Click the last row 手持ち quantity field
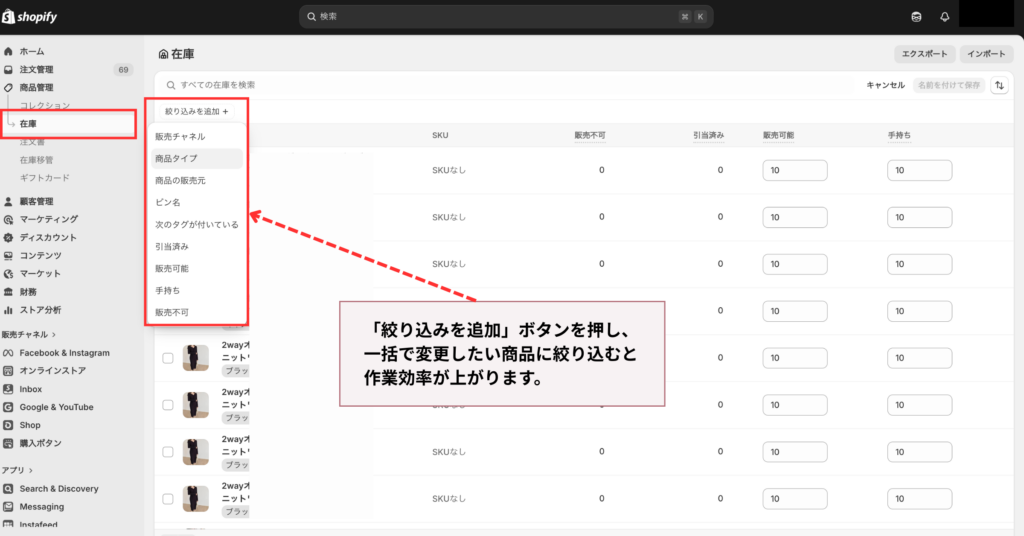The height and width of the screenshot is (536, 1024). pyautogui.click(x=920, y=499)
